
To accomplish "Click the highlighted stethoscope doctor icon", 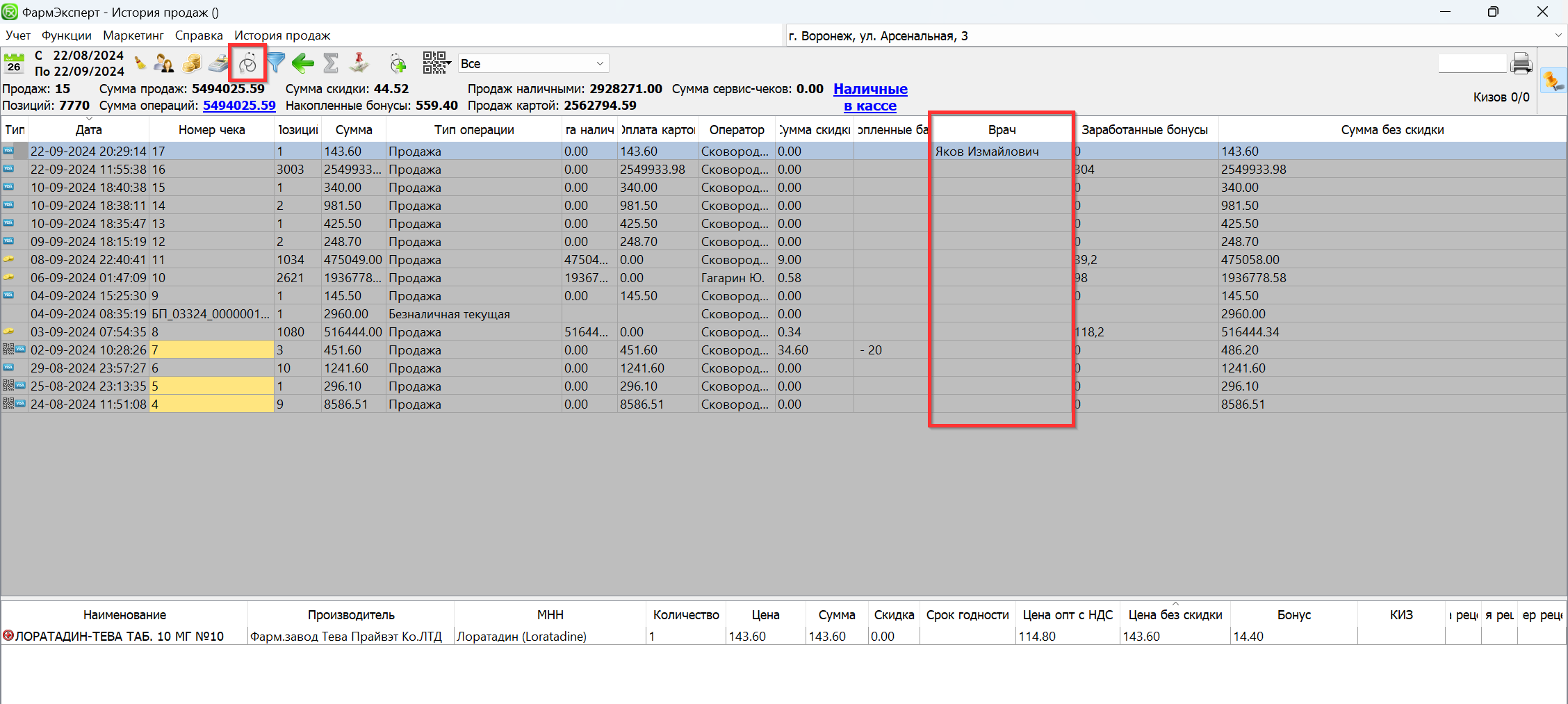I will 247,64.
